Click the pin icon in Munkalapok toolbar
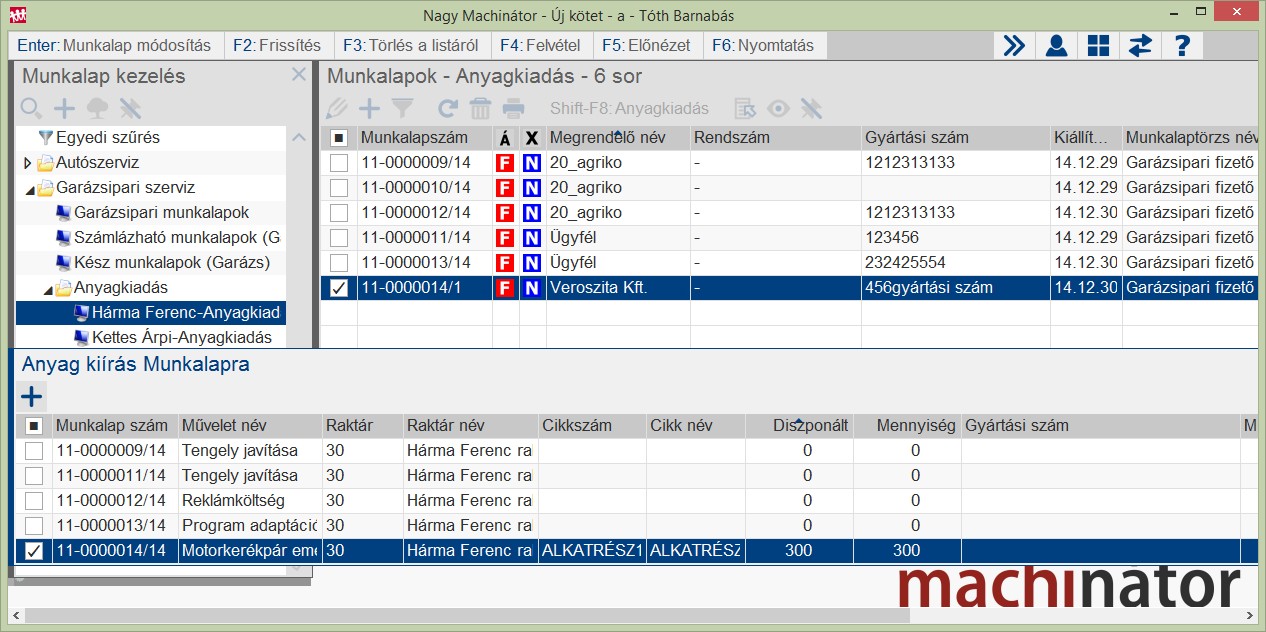The width and height of the screenshot is (1266, 632). click(x=811, y=108)
